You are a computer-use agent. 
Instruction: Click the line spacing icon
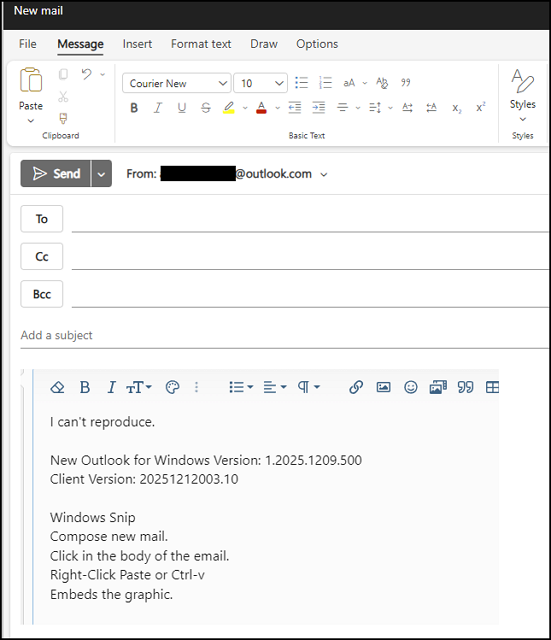point(375,107)
